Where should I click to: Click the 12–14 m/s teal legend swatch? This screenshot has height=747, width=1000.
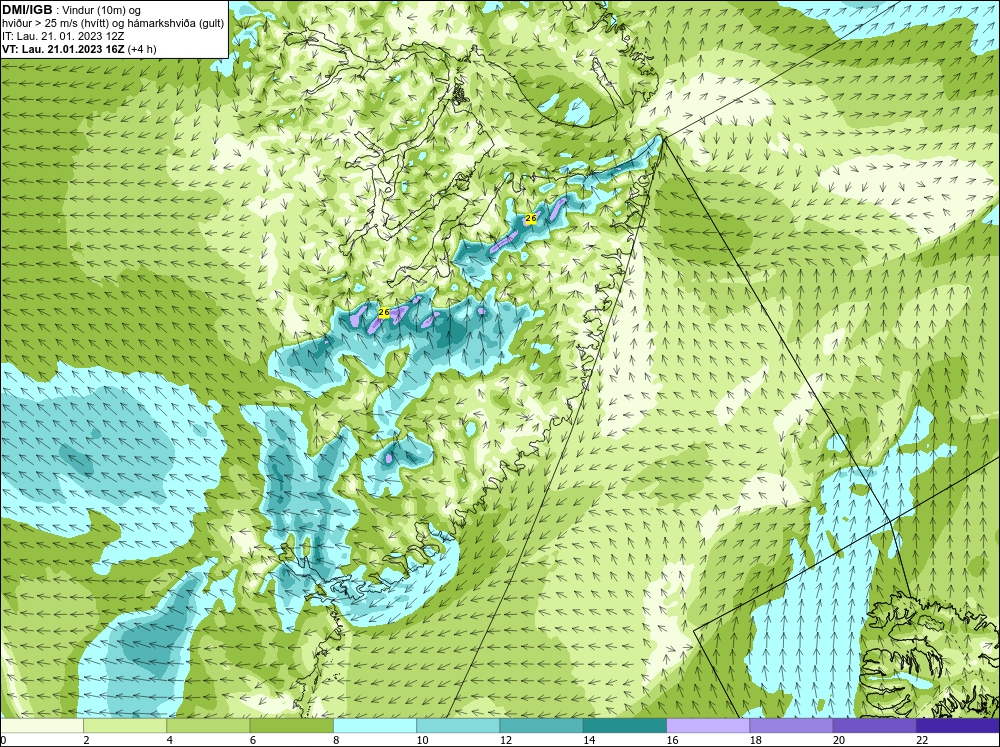click(x=541, y=726)
